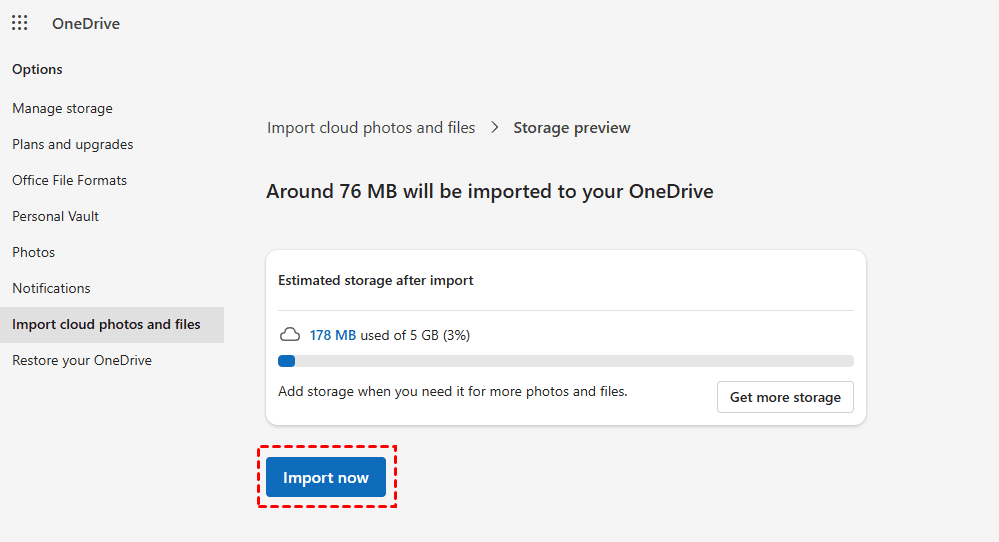The height and width of the screenshot is (542, 999).
Task: Open the Photos options page
Action: click(33, 252)
